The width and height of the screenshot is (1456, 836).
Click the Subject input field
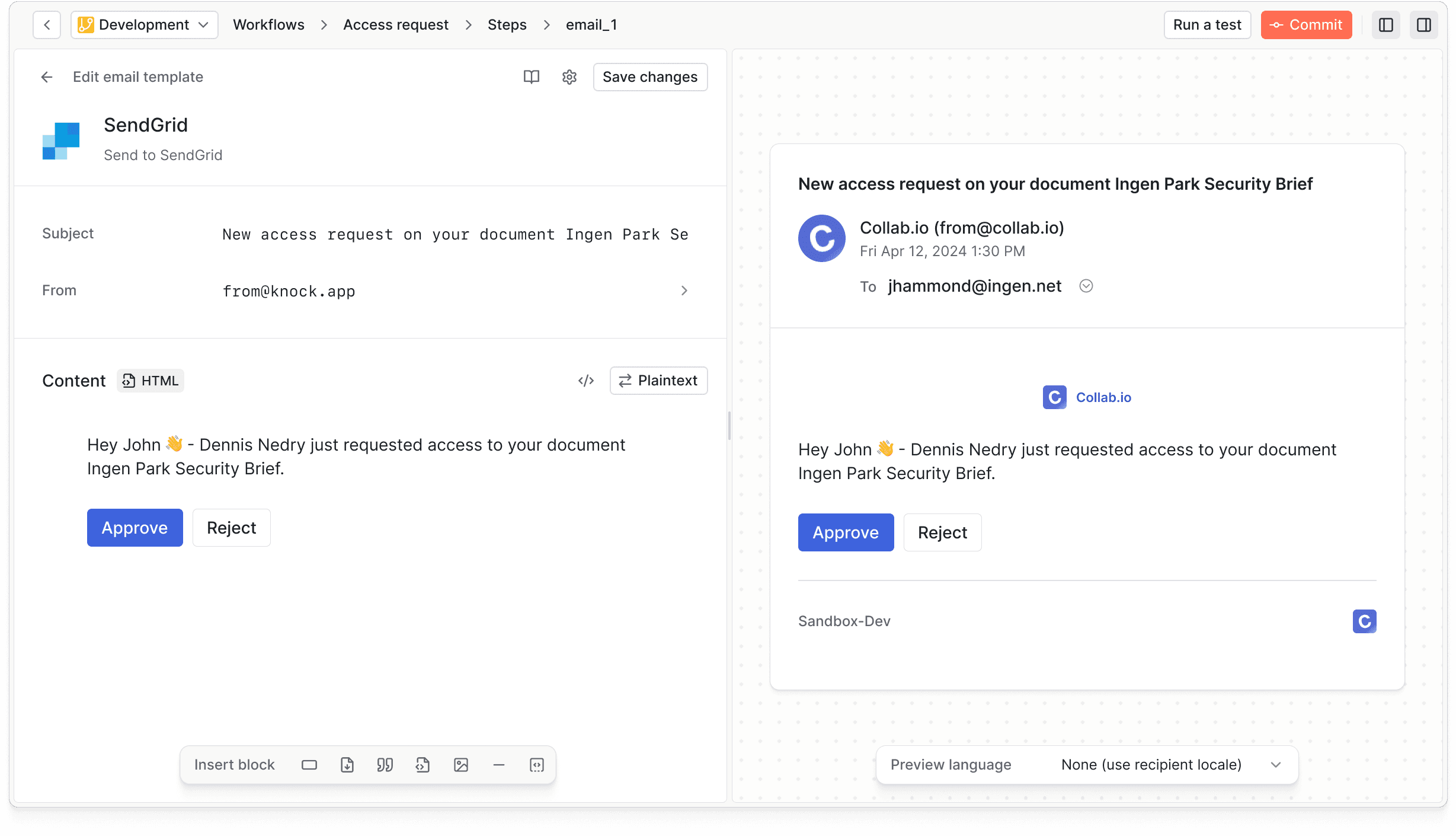point(455,234)
